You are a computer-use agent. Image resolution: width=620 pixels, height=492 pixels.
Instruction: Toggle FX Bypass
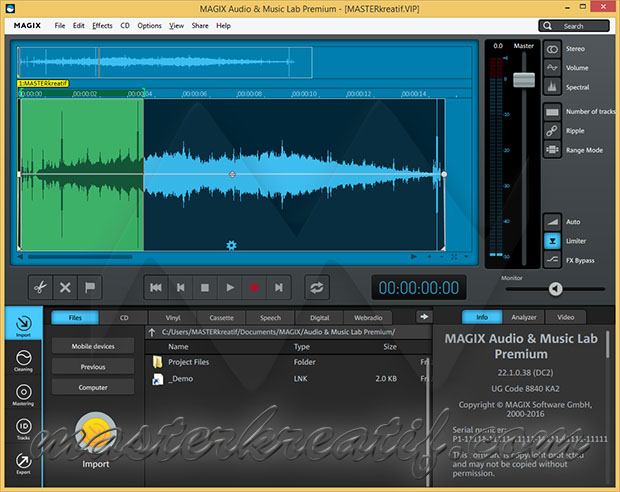coord(552,260)
